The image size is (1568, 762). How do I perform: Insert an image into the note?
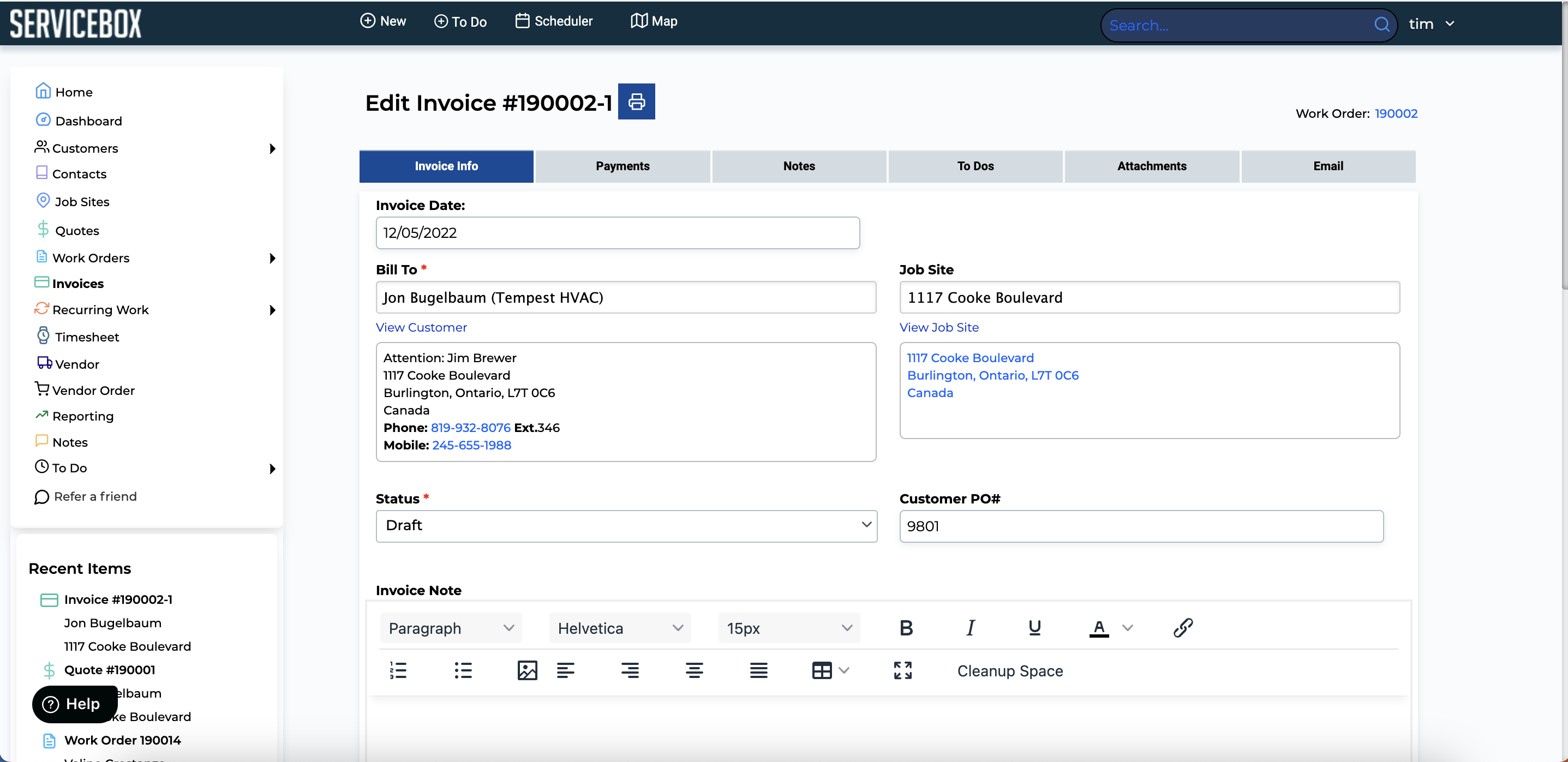tap(527, 670)
